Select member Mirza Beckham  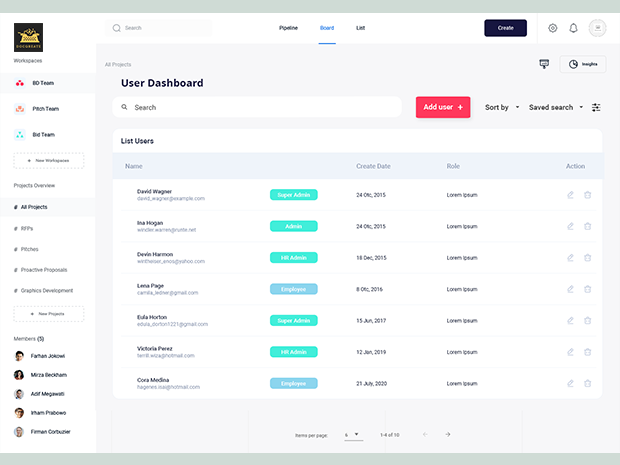[40, 375]
